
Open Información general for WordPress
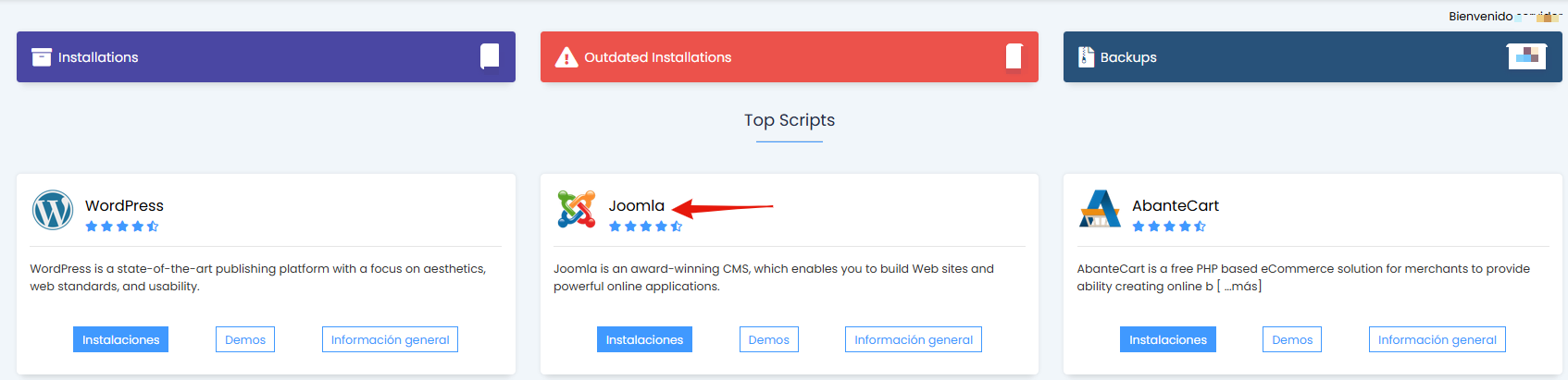[390, 339]
